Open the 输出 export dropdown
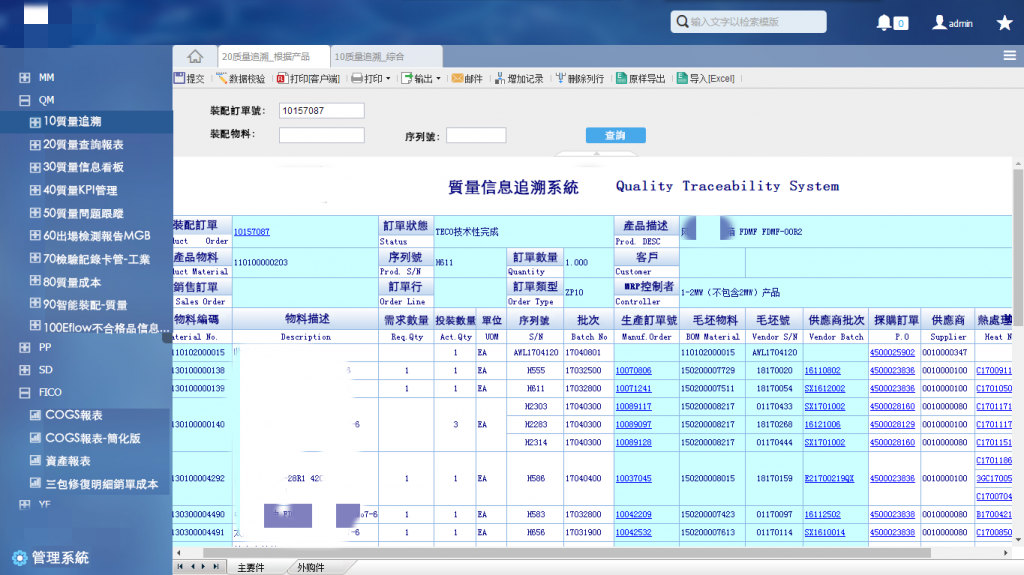 pos(421,78)
